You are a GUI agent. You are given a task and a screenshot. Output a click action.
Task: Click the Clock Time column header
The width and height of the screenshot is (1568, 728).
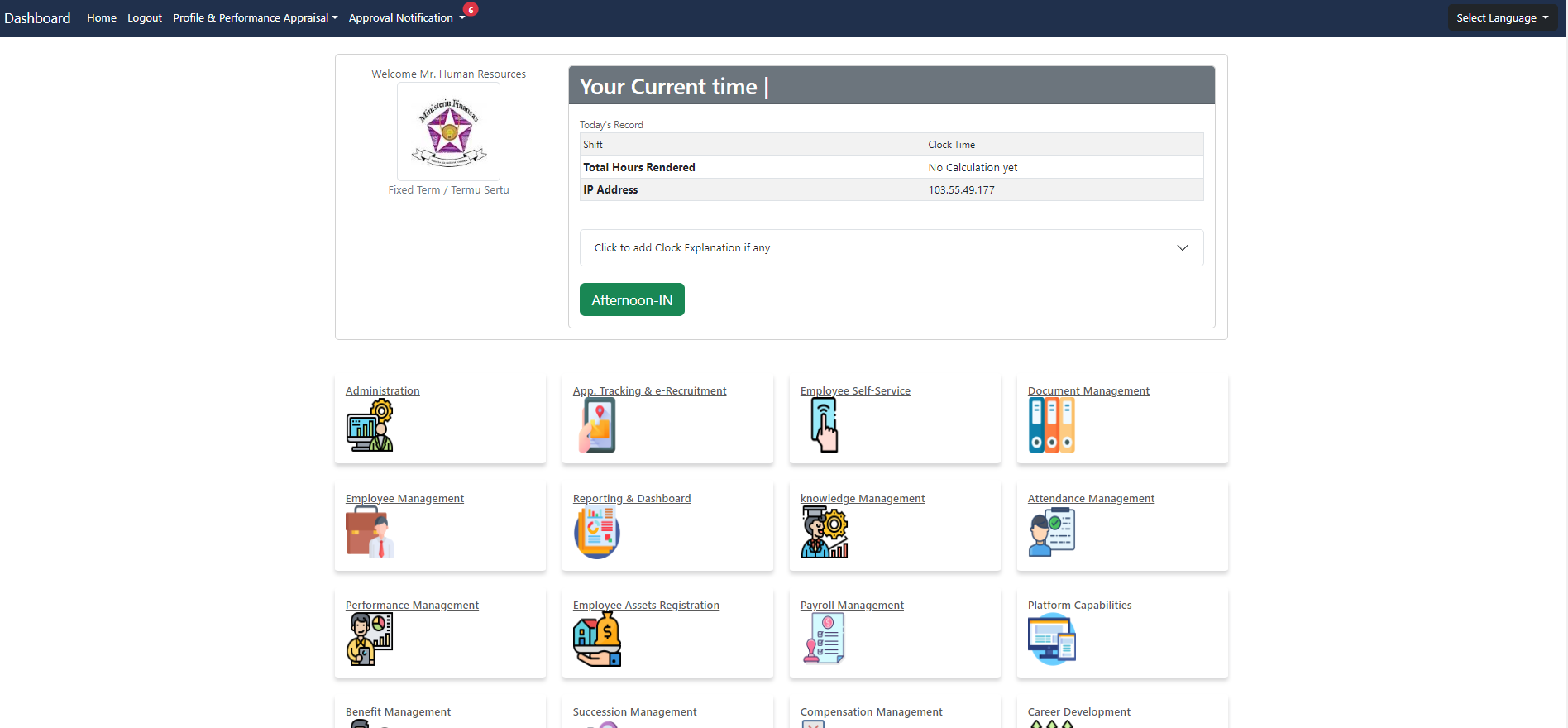951,144
